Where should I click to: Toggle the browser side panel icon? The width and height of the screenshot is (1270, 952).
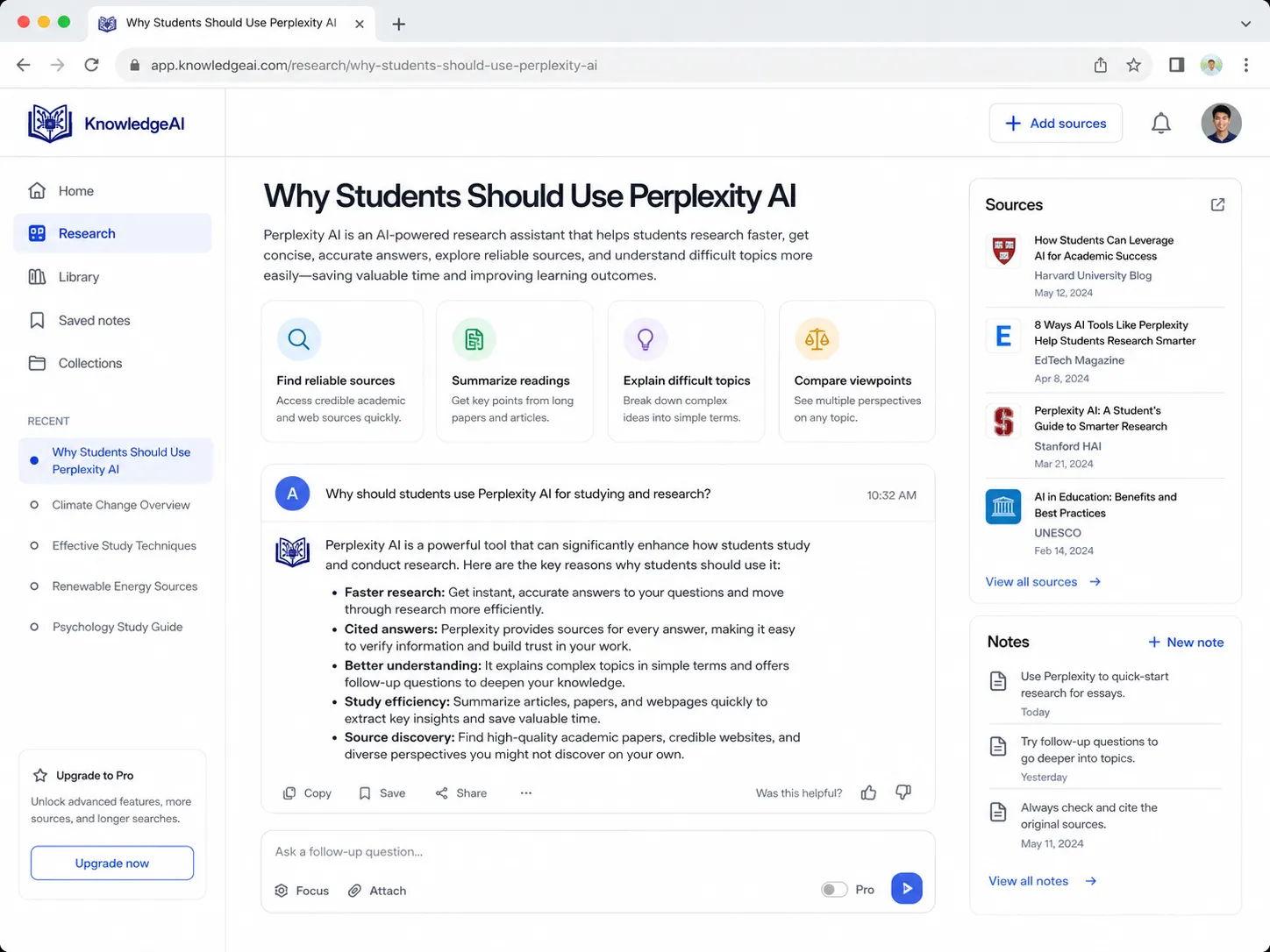click(1177, 65)
